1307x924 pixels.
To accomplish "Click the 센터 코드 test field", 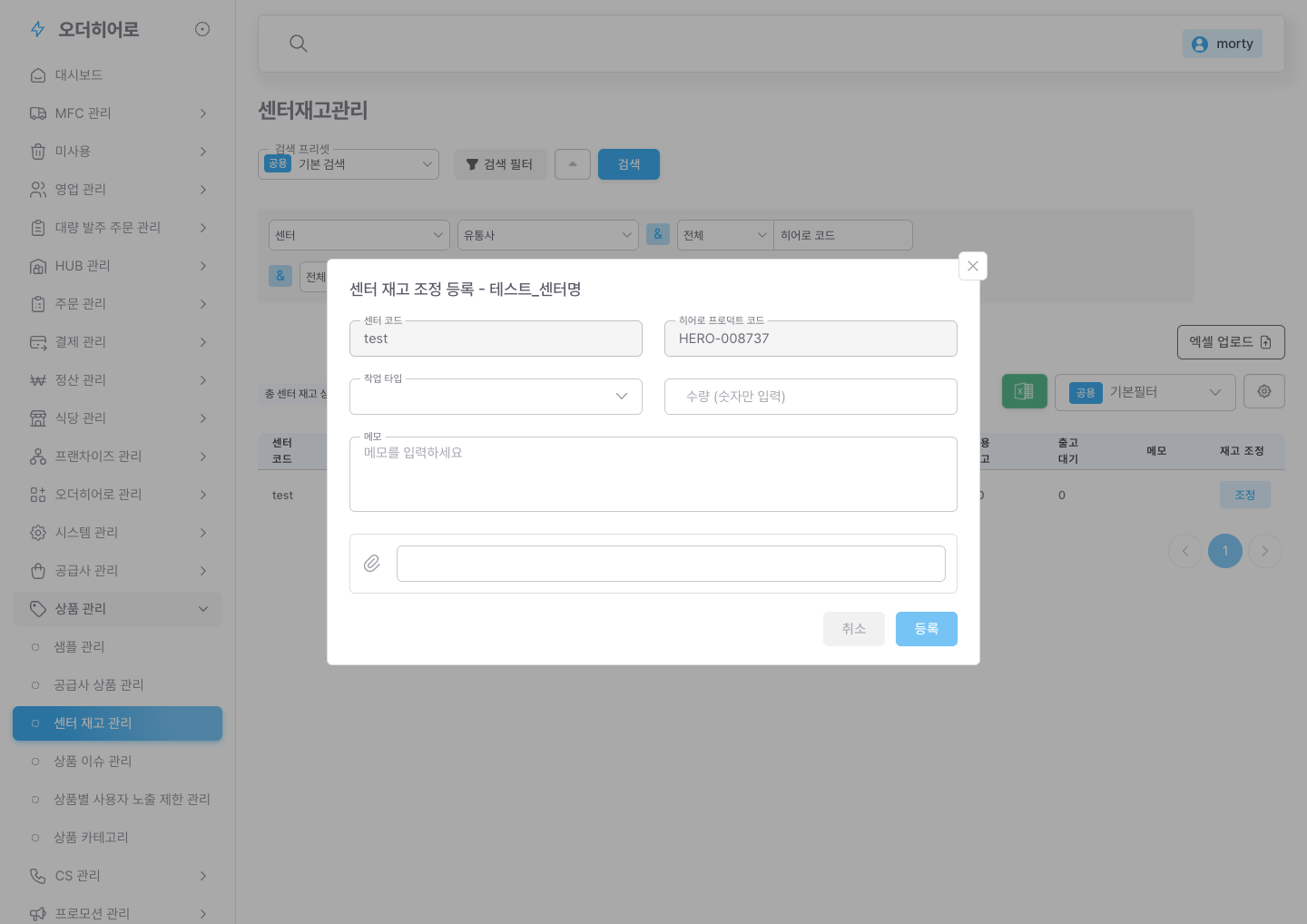I will click(496, 339).
